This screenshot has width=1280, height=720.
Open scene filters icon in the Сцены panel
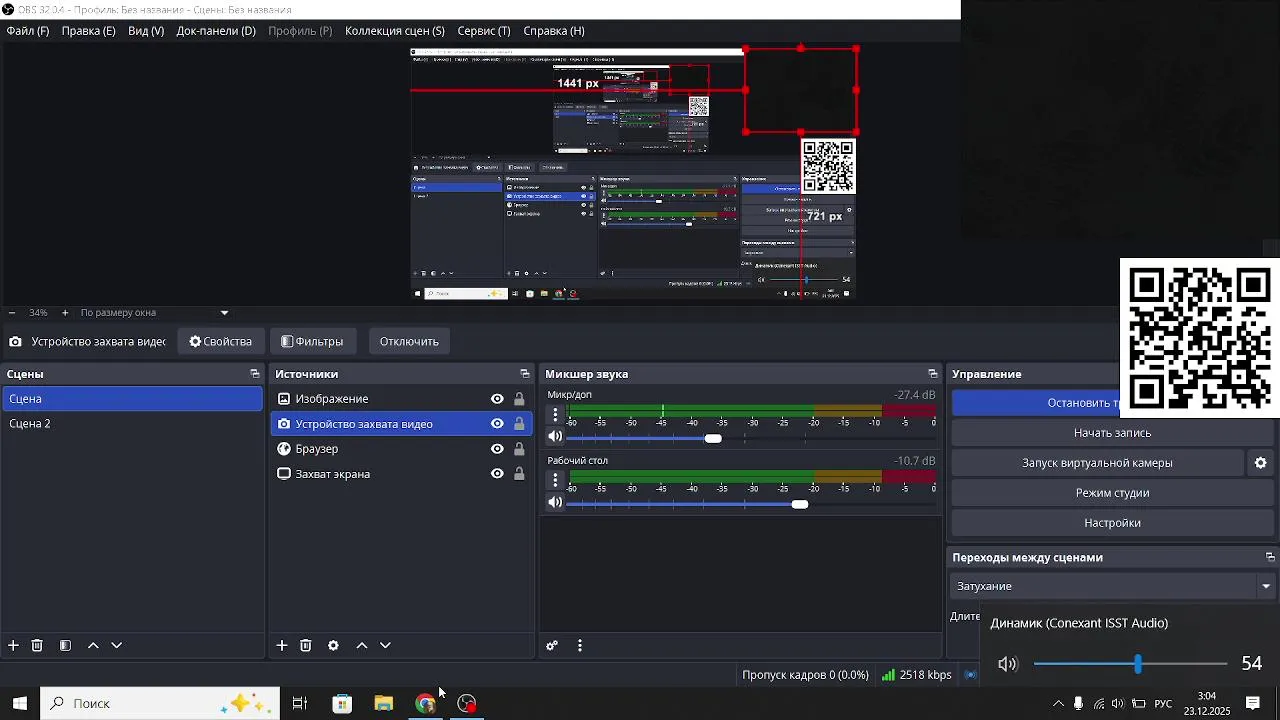coord(65,646)
